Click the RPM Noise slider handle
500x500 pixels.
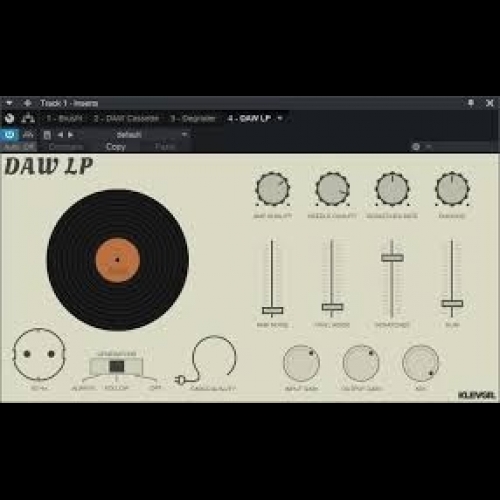click(x=273, y=311)
